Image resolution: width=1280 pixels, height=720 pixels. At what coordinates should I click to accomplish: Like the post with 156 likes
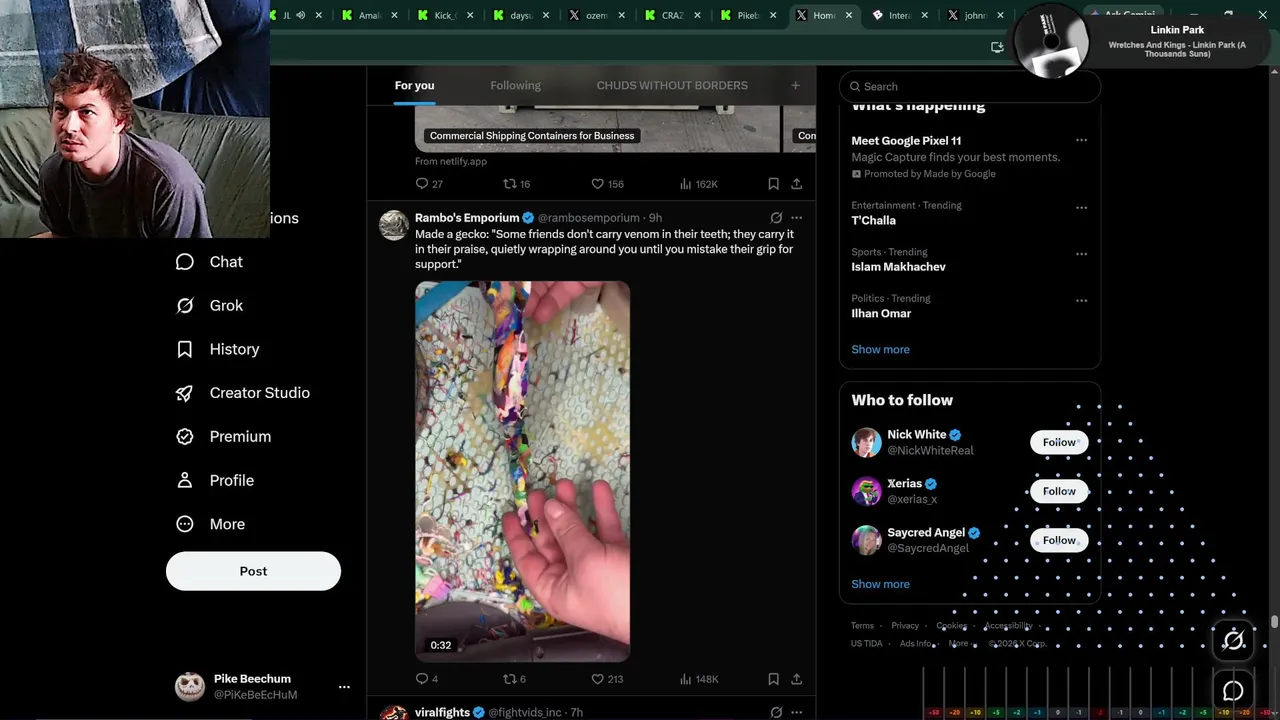pos(598,184)
